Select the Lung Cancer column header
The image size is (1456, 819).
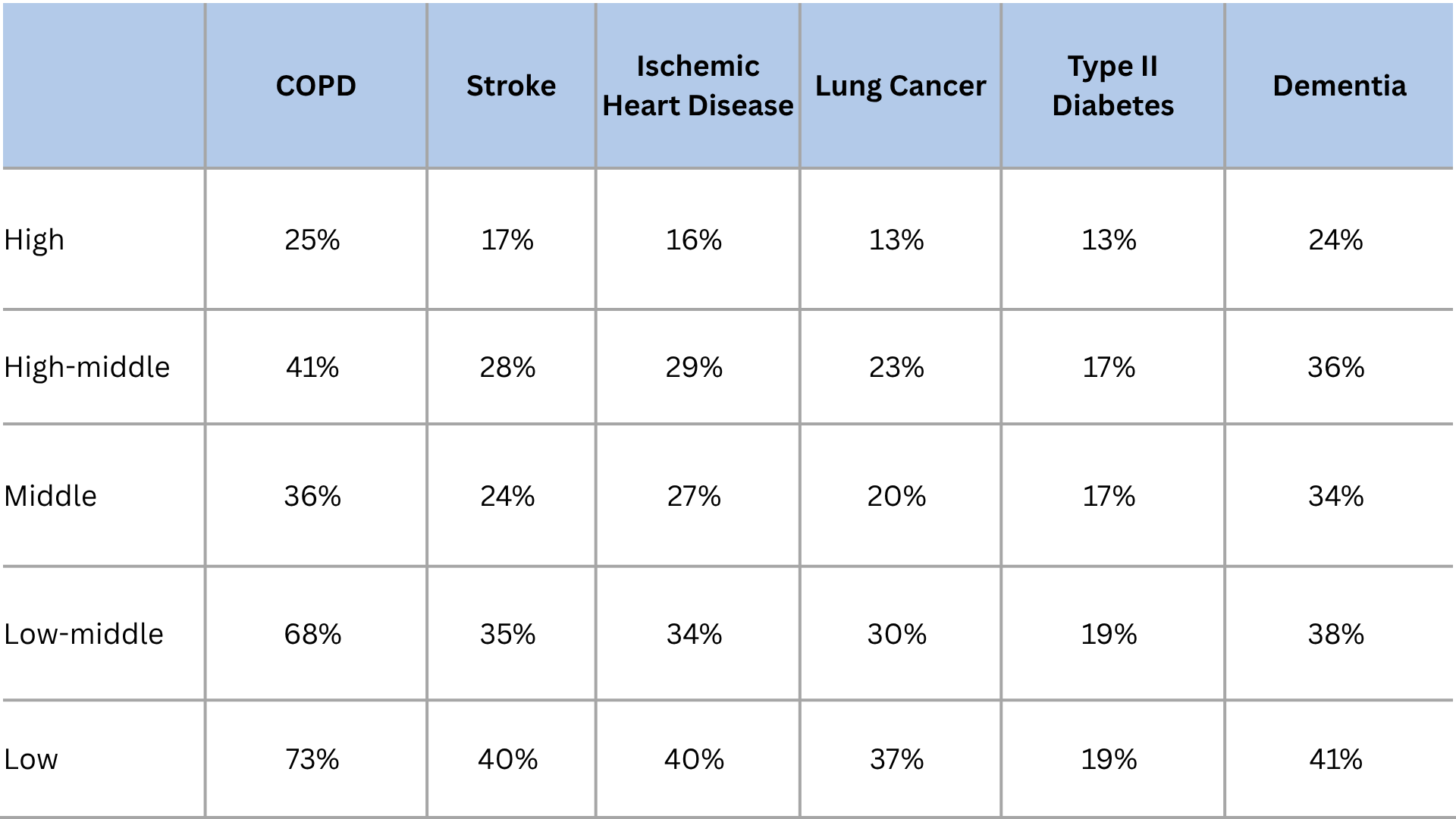(x=900, y=86)
